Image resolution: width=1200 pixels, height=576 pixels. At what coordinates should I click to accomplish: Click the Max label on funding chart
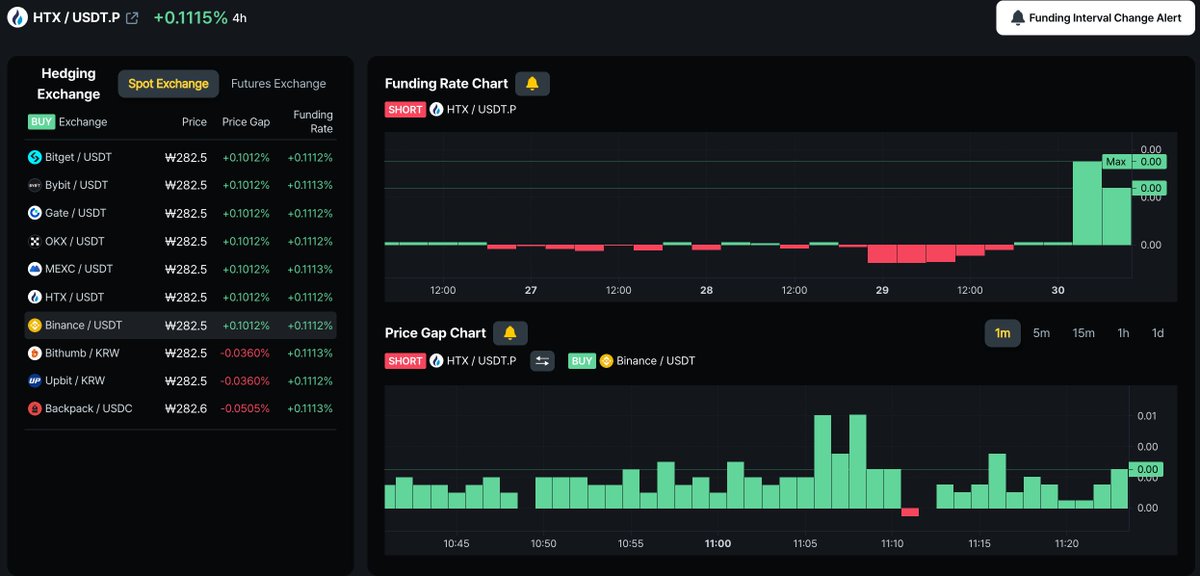coord(1116,161)
